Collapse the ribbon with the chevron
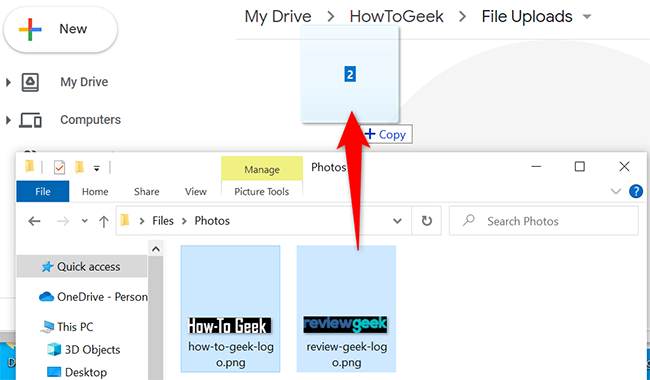Screen dimensions: 650x380 click(616, 191)
